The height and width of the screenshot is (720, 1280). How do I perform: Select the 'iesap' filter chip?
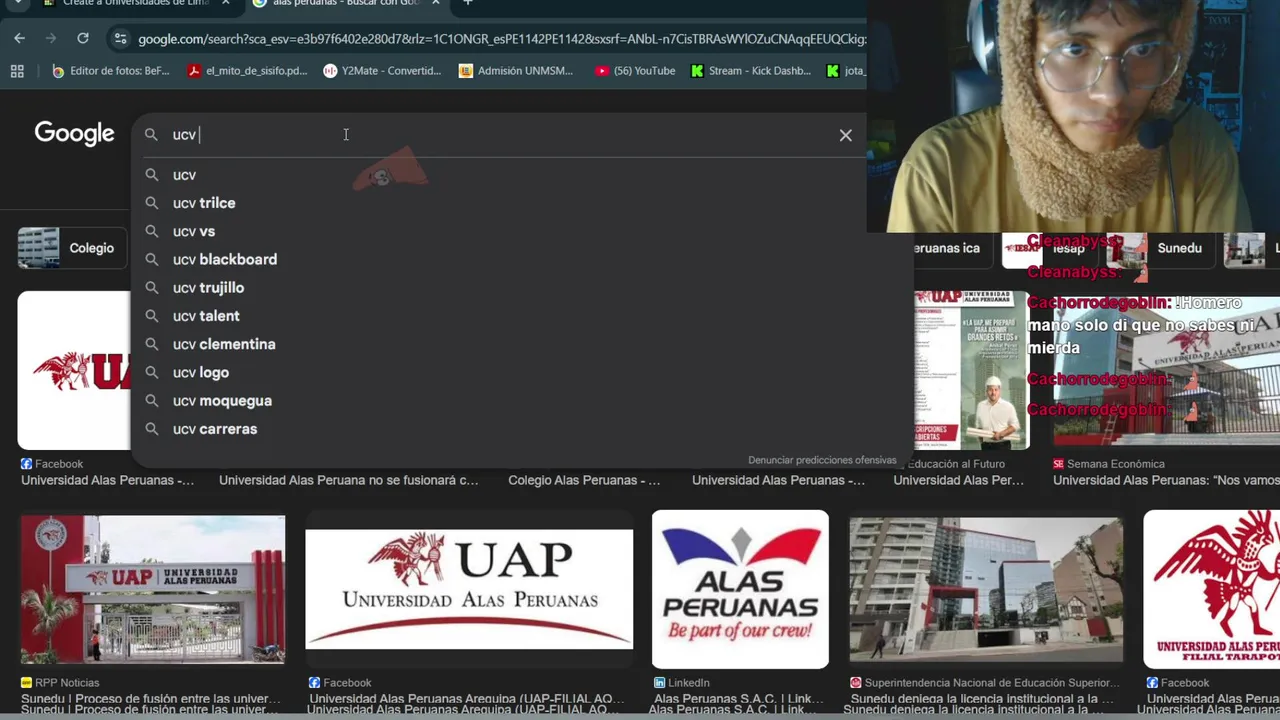(x=1048, y=249)
